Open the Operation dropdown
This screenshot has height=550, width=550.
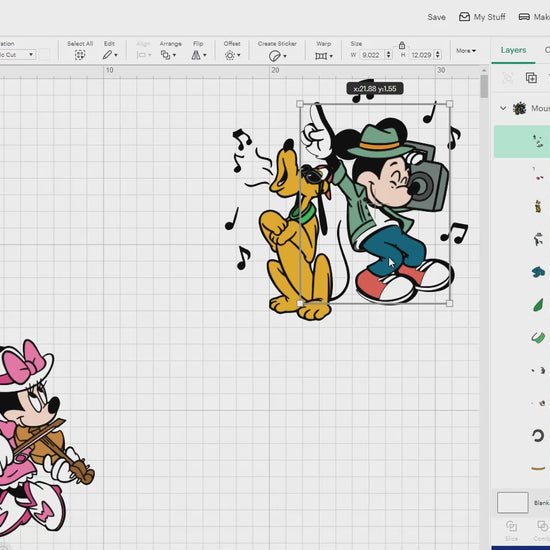pyautogui.click(x=17, y=54)
